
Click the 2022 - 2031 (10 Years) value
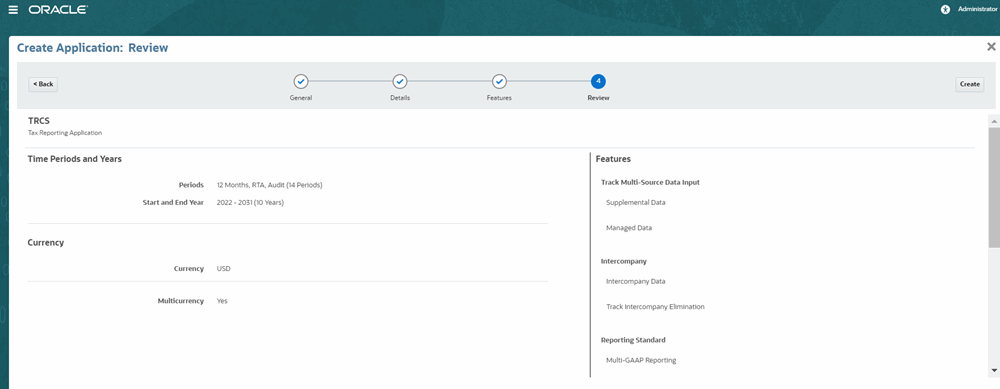(251, 203)
